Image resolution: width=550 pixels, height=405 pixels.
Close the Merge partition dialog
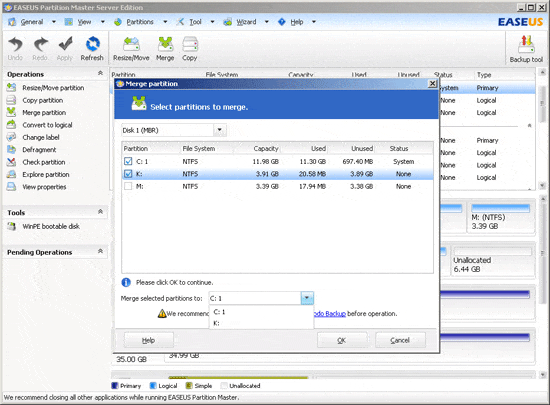(x=432, y=83)
